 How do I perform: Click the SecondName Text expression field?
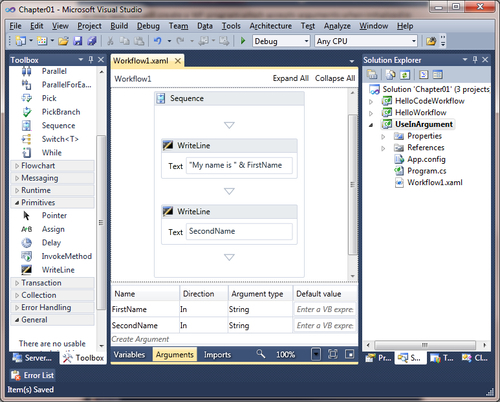click(239, 231)
